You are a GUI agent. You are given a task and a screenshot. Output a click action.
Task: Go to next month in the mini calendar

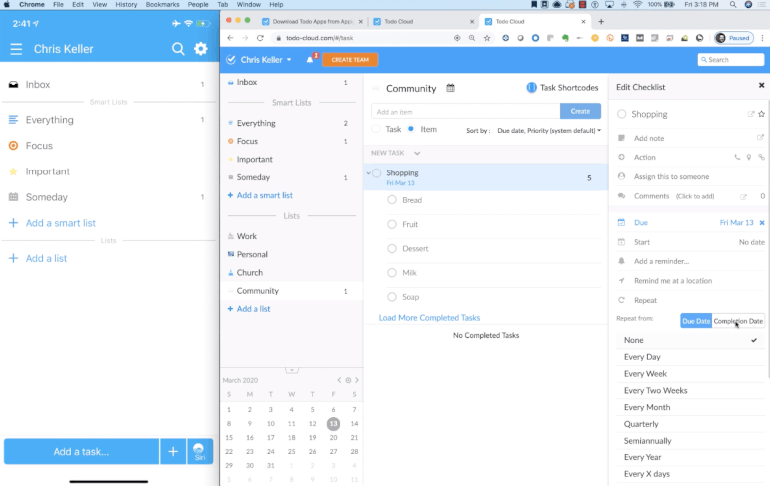coord(357,380)
